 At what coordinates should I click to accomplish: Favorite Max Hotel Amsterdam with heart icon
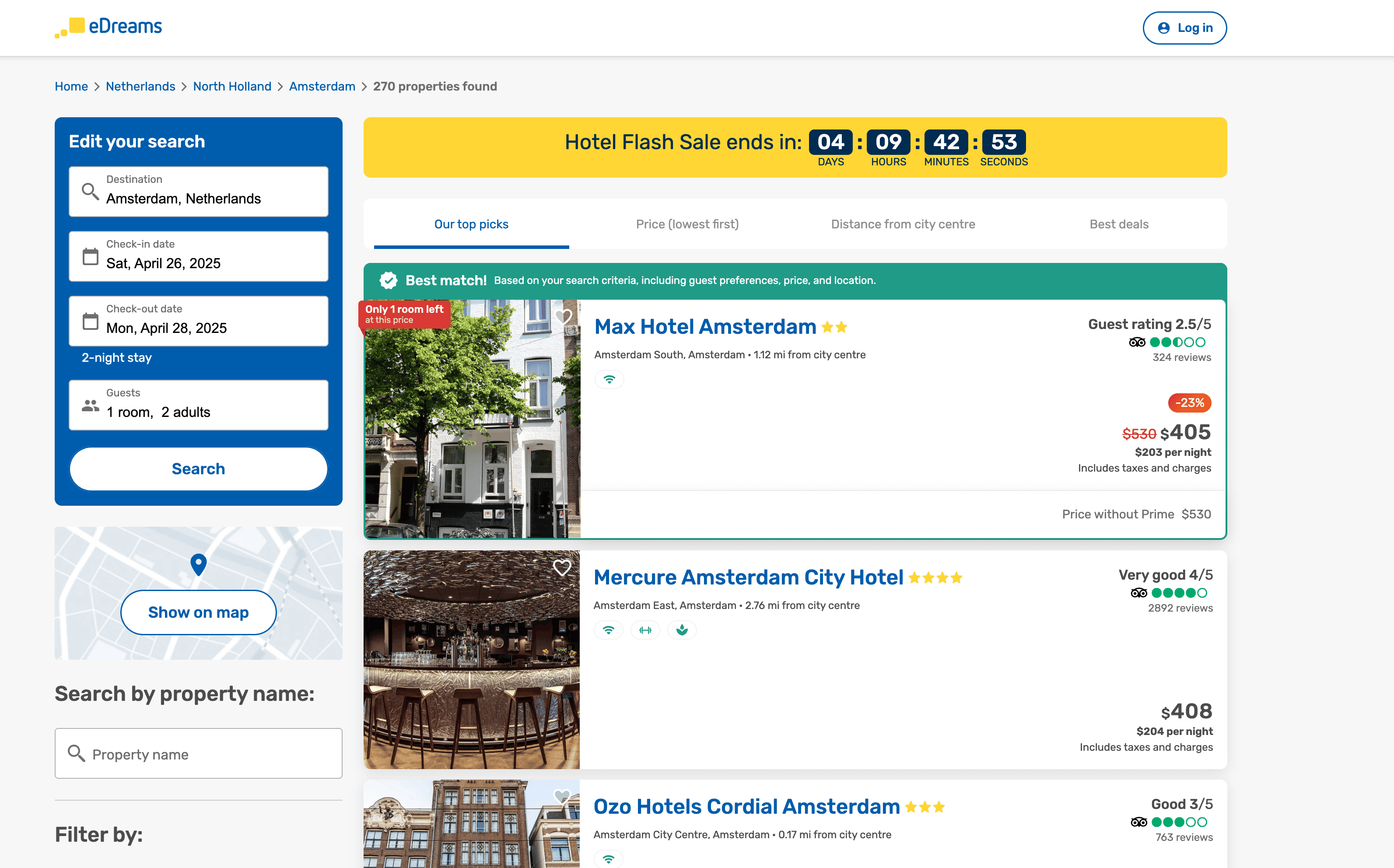click(x=563, y=316)
